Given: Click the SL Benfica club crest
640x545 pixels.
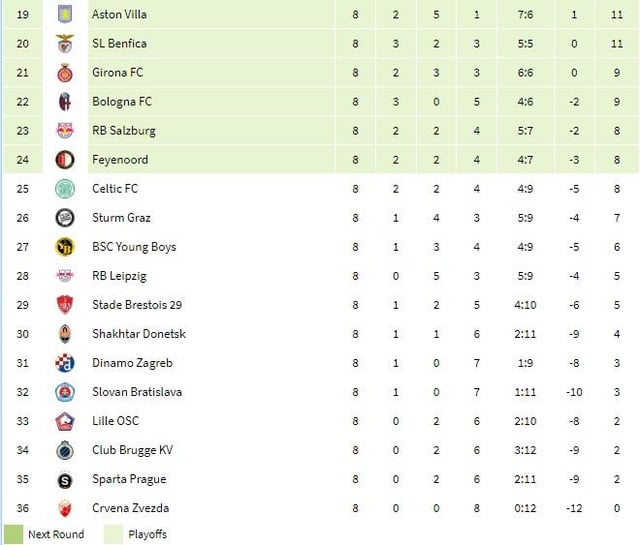Looking at the screenshot, I should 65,44.
